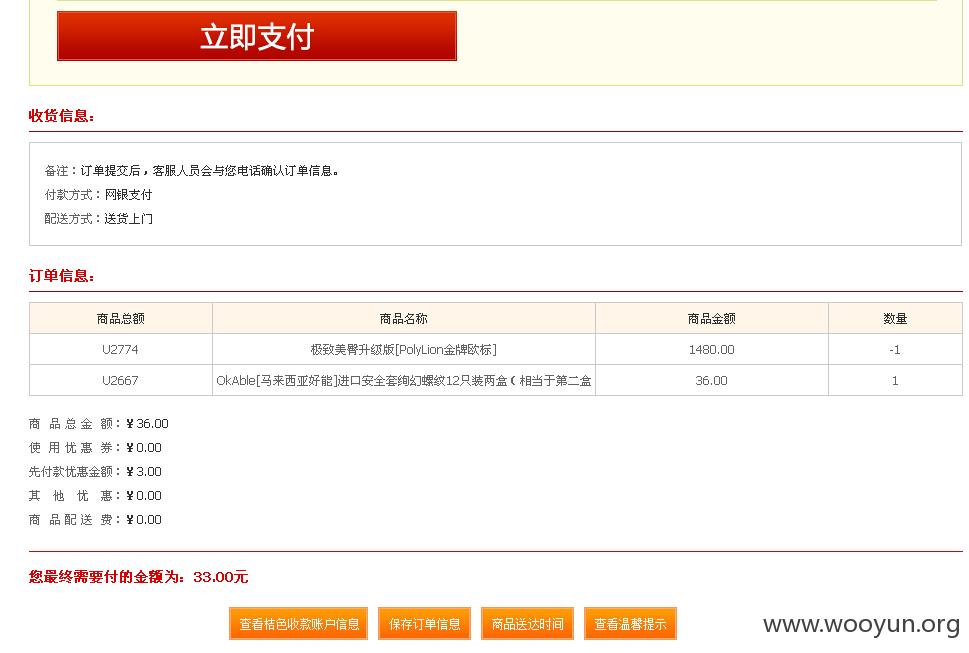Image resolution: width=969 pixels, height=653 pixels.
Task: Select the 配送方式：送货上门 line
Action: (98, 219)
